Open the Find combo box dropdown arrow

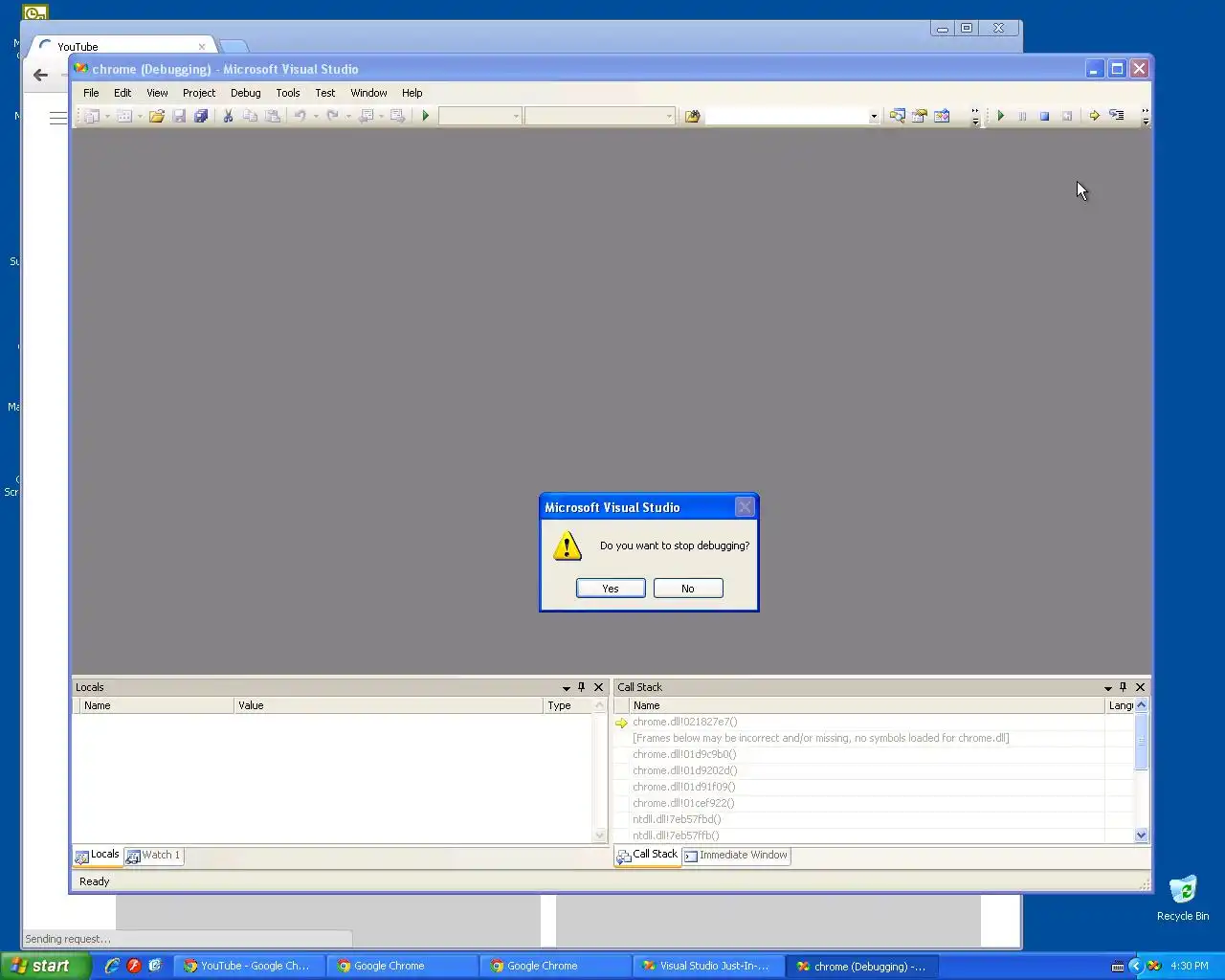(x=874, y=117)
